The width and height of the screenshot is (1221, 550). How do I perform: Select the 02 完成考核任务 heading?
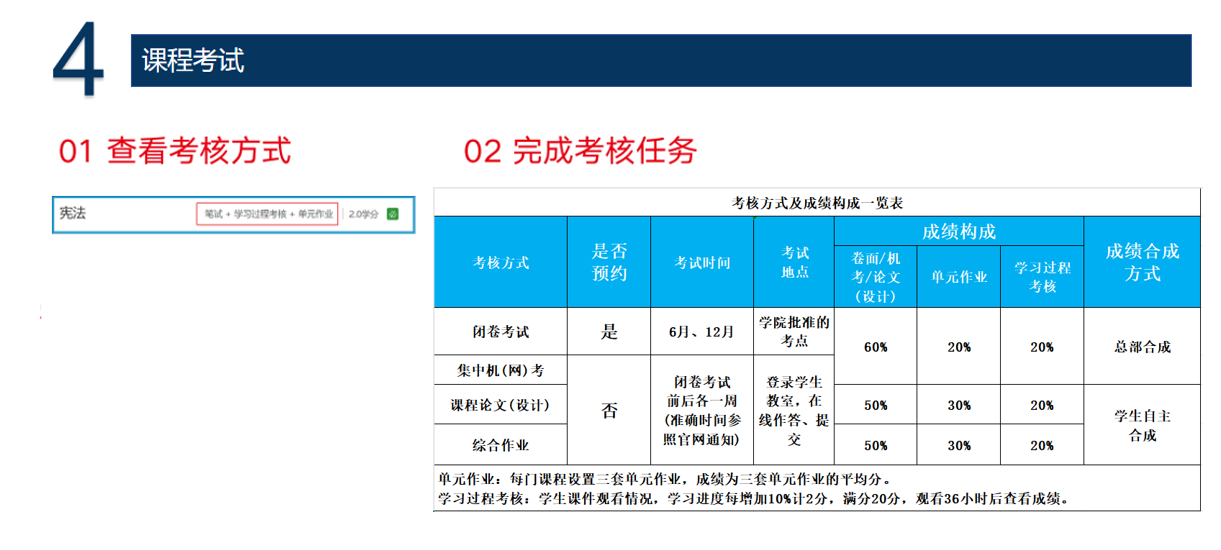point(580,151)
